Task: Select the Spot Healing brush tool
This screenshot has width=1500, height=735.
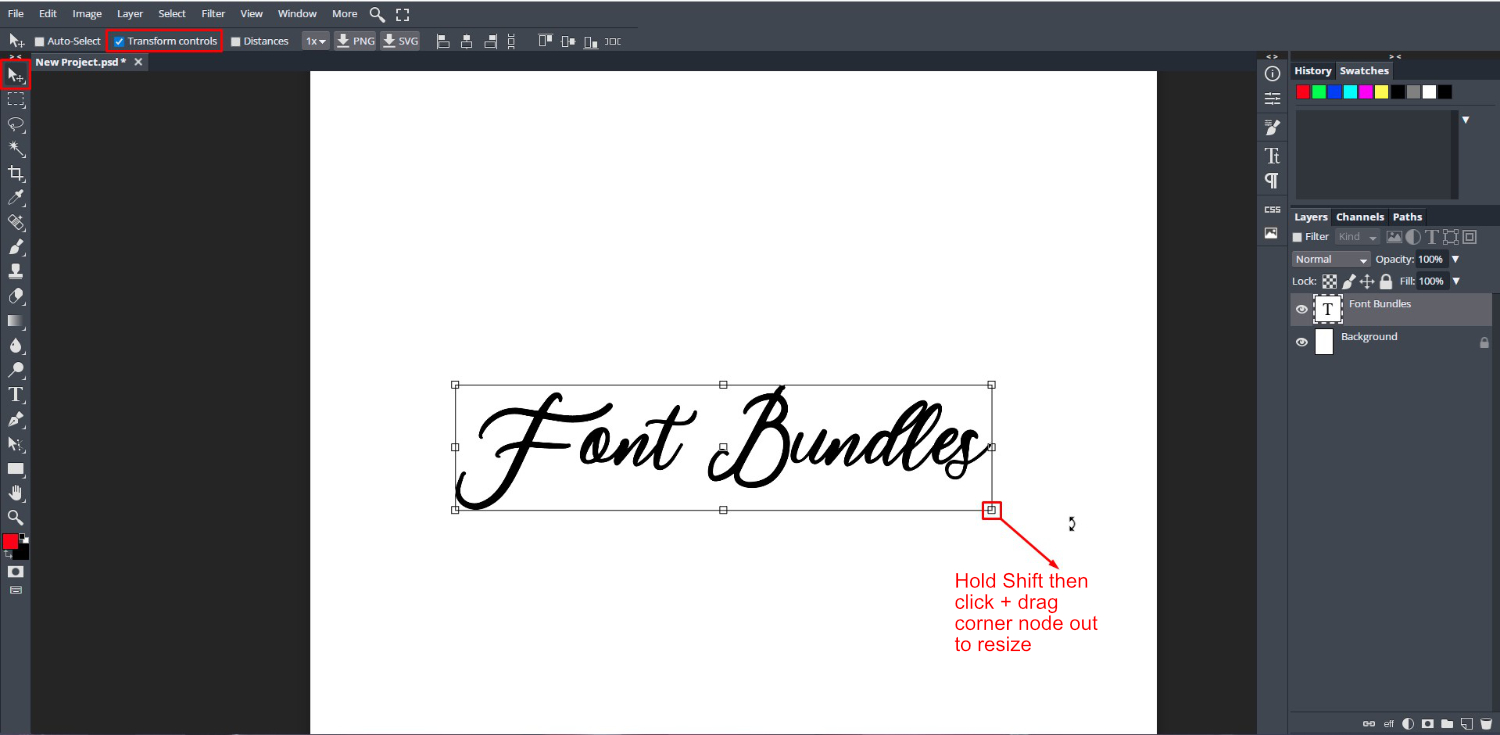Action: point(16,222)
